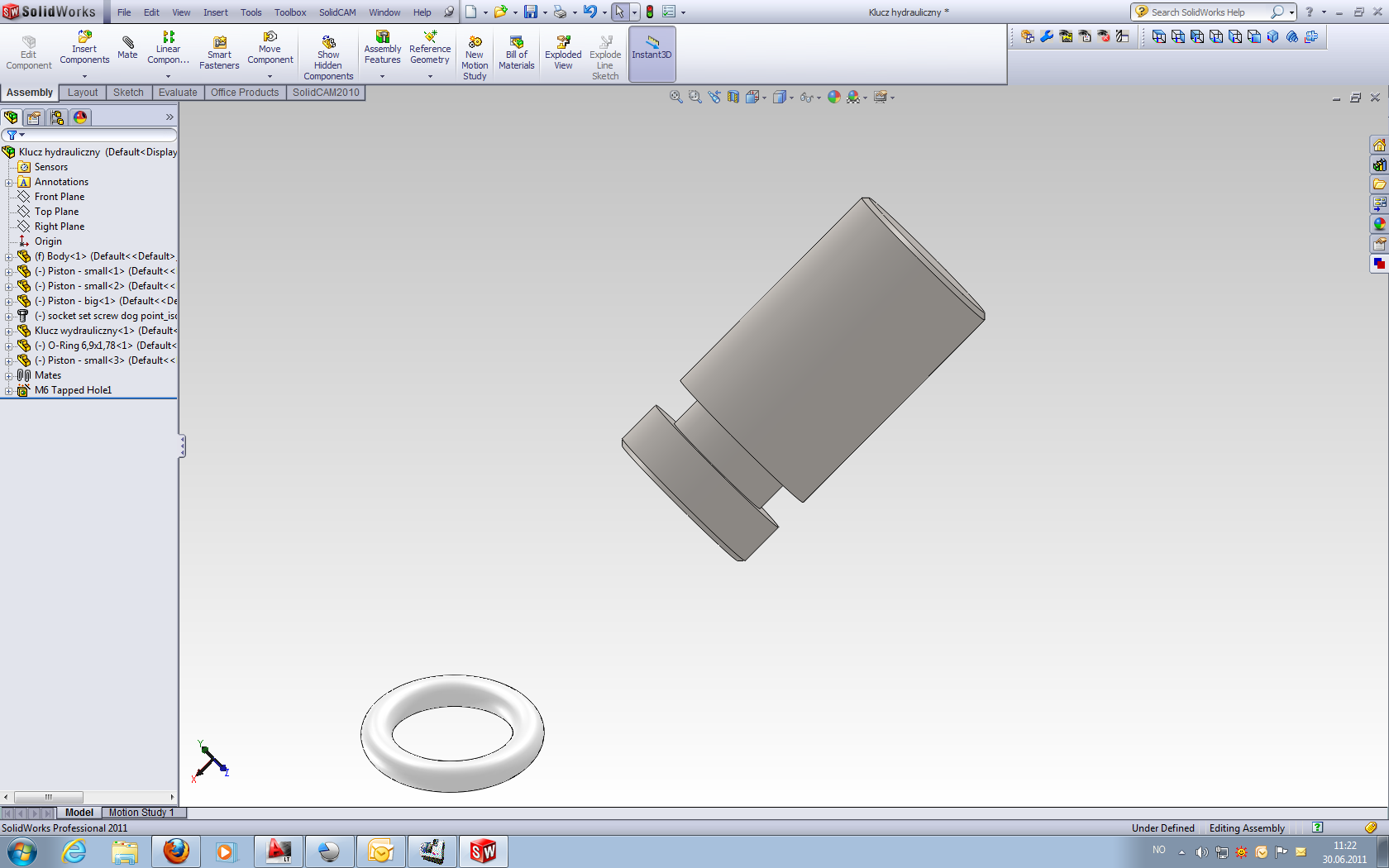Create an Exploded View

coord(563,53)
